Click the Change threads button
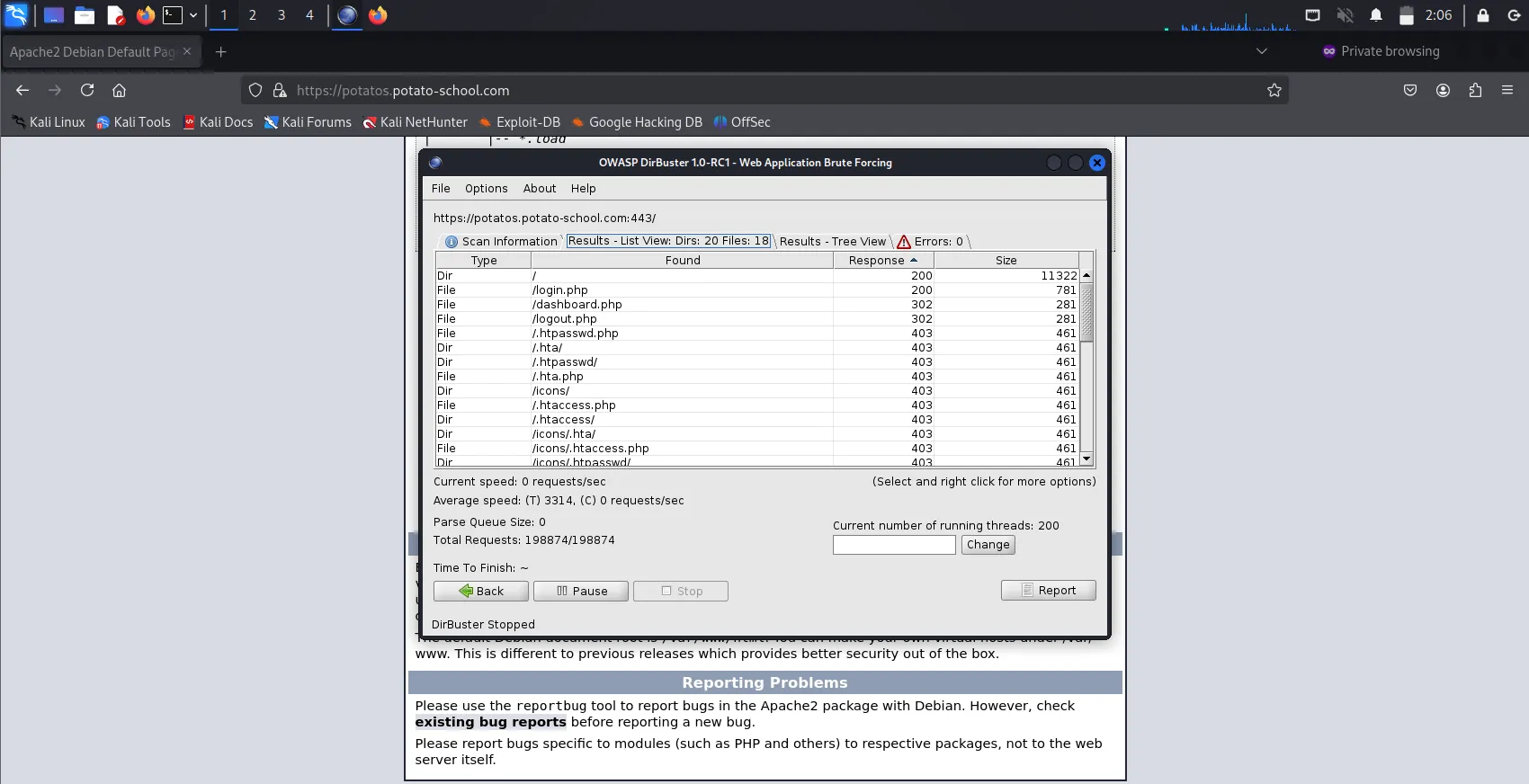Viewport: 1529px width, 784px height. pyautogui.click(x=988, y=545)
